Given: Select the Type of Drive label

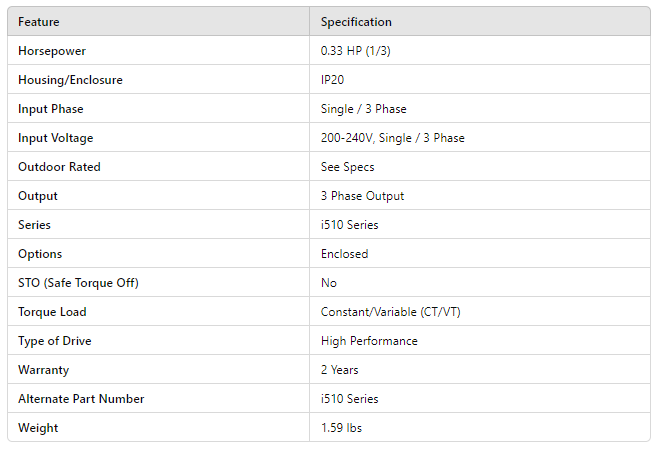Looking at the screenshot, I should coord(55,341).
